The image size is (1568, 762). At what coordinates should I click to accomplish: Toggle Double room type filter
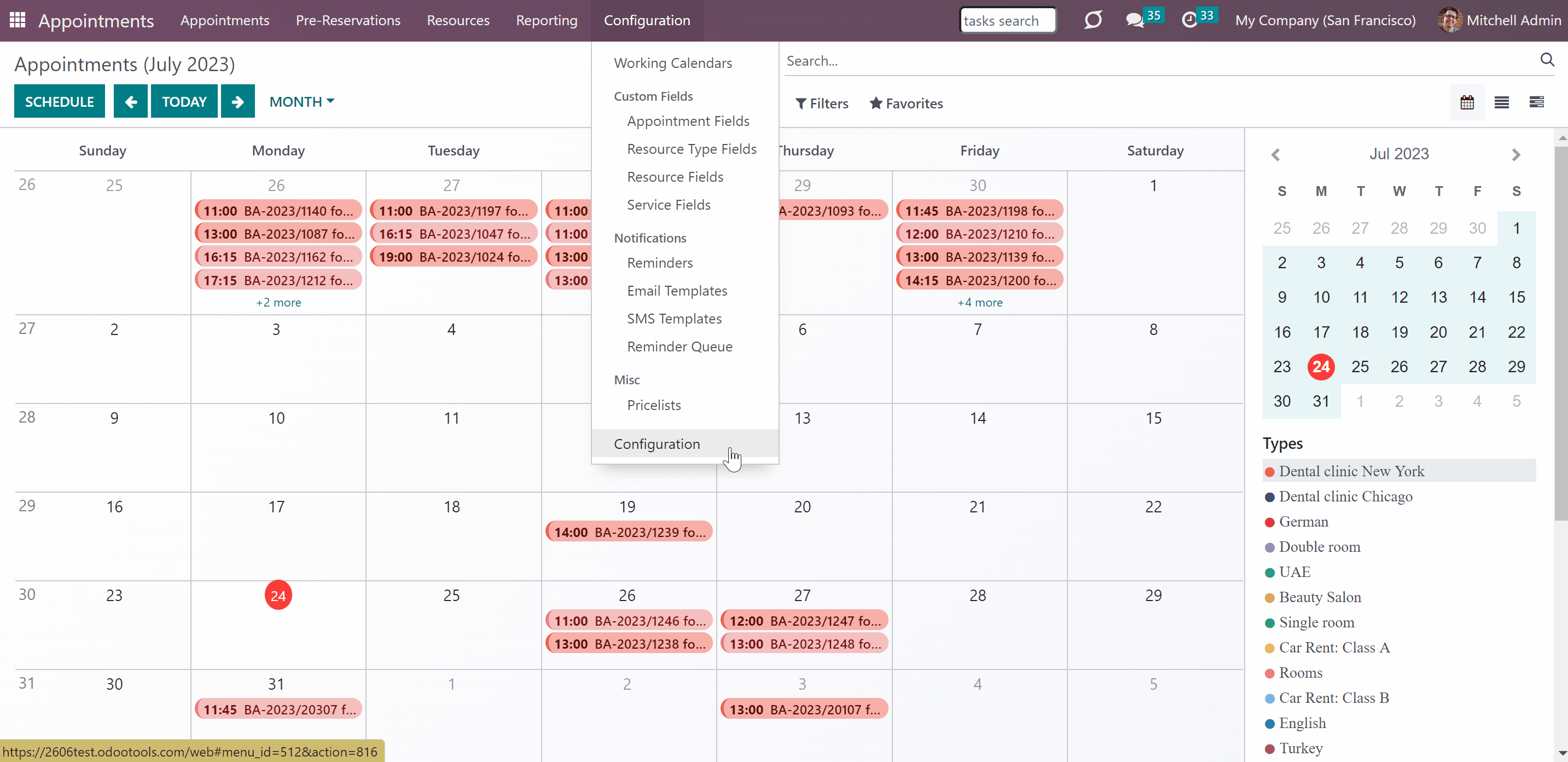point(1399,546)
